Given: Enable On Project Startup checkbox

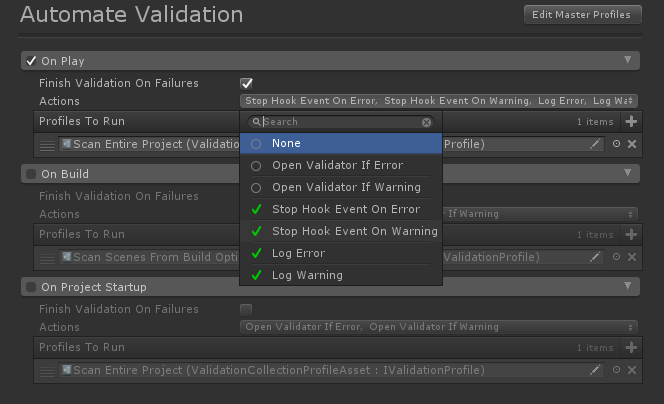Looking at the screenshot, I should click(31, 287).
